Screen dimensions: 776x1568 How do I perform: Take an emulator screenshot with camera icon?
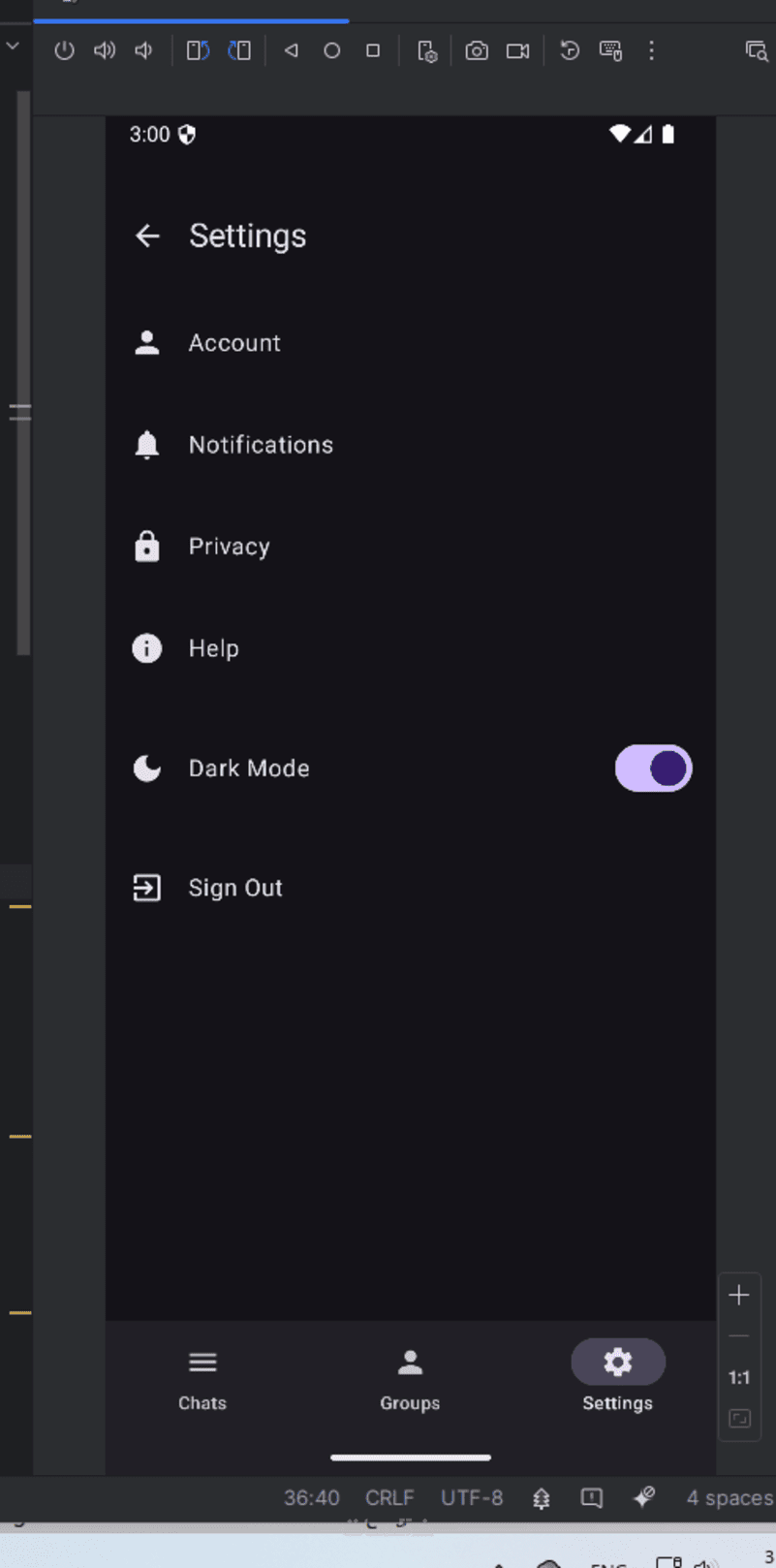(x=477, y=50)
